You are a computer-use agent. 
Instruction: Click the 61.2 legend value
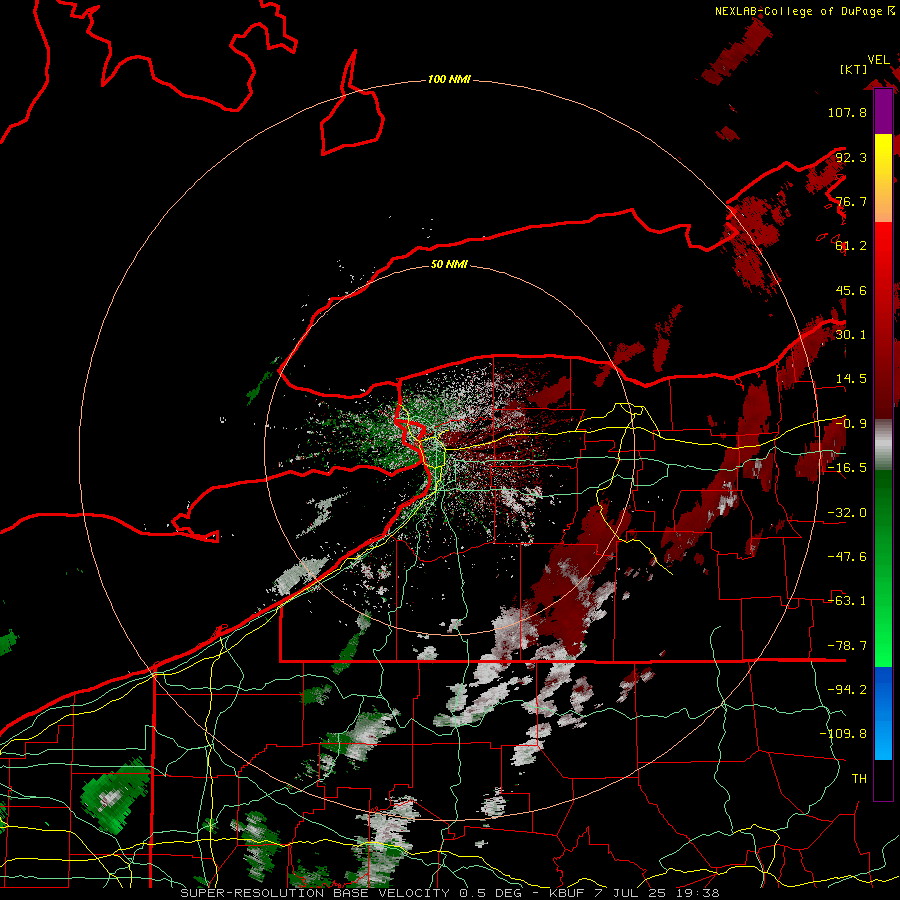tap(851, 246)
